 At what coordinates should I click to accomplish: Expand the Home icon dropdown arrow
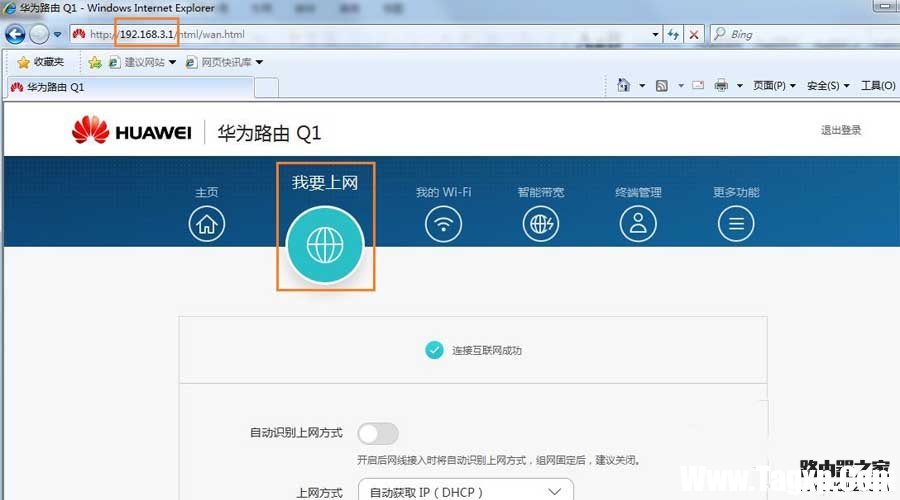point(642,86)
